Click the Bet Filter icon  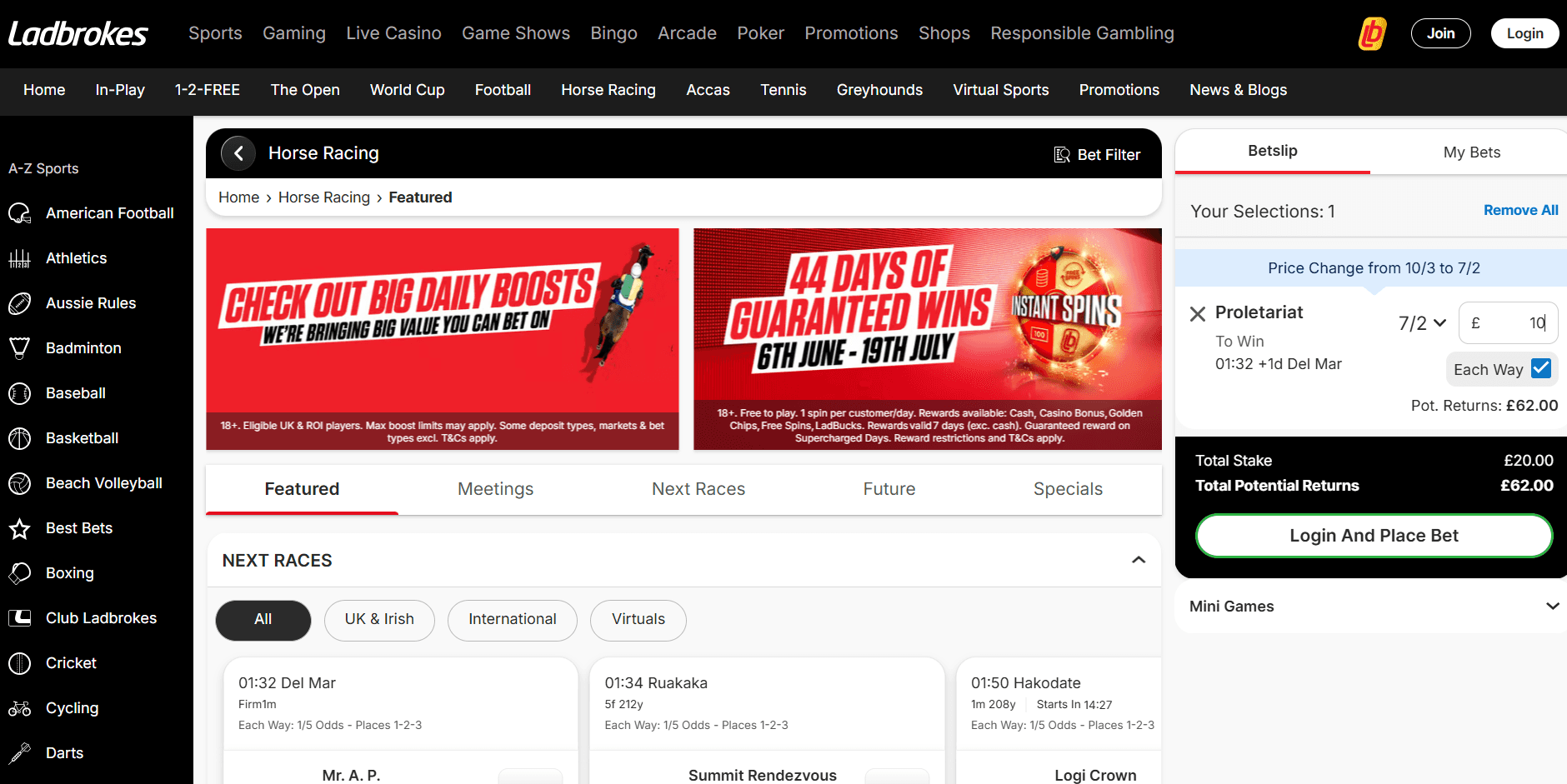pyautogui.click(x=1062, y=155)
